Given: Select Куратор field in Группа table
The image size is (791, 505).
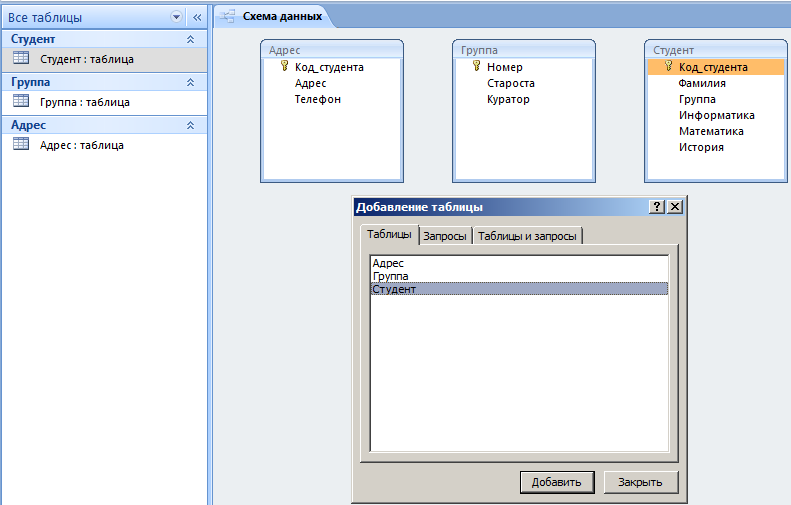Looking at the screenshot, I should 508,99.
